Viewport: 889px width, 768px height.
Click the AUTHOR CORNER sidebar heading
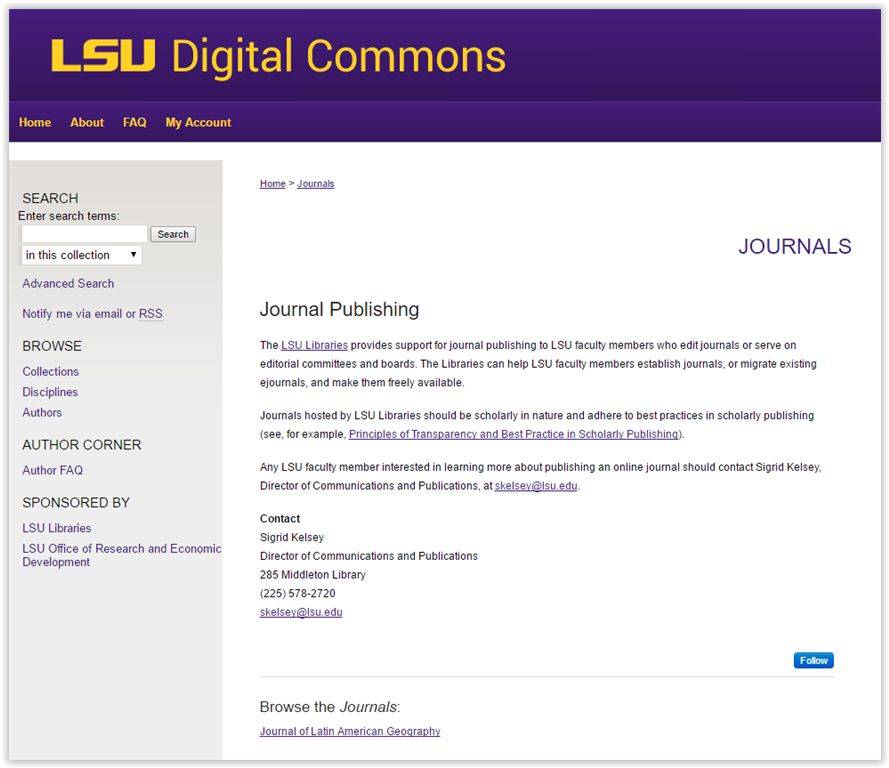pyautogui.click(x=82, y=445)
